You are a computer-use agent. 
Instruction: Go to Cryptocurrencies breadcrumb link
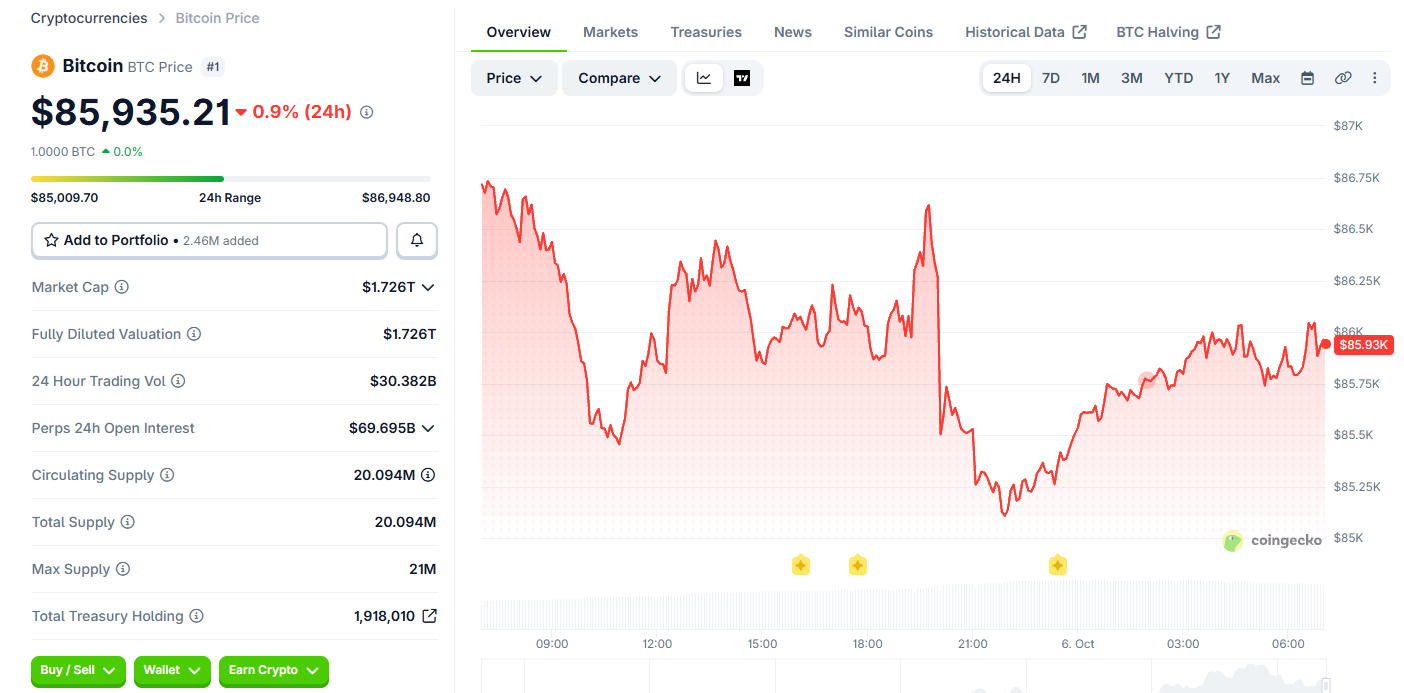coord(89,18)
